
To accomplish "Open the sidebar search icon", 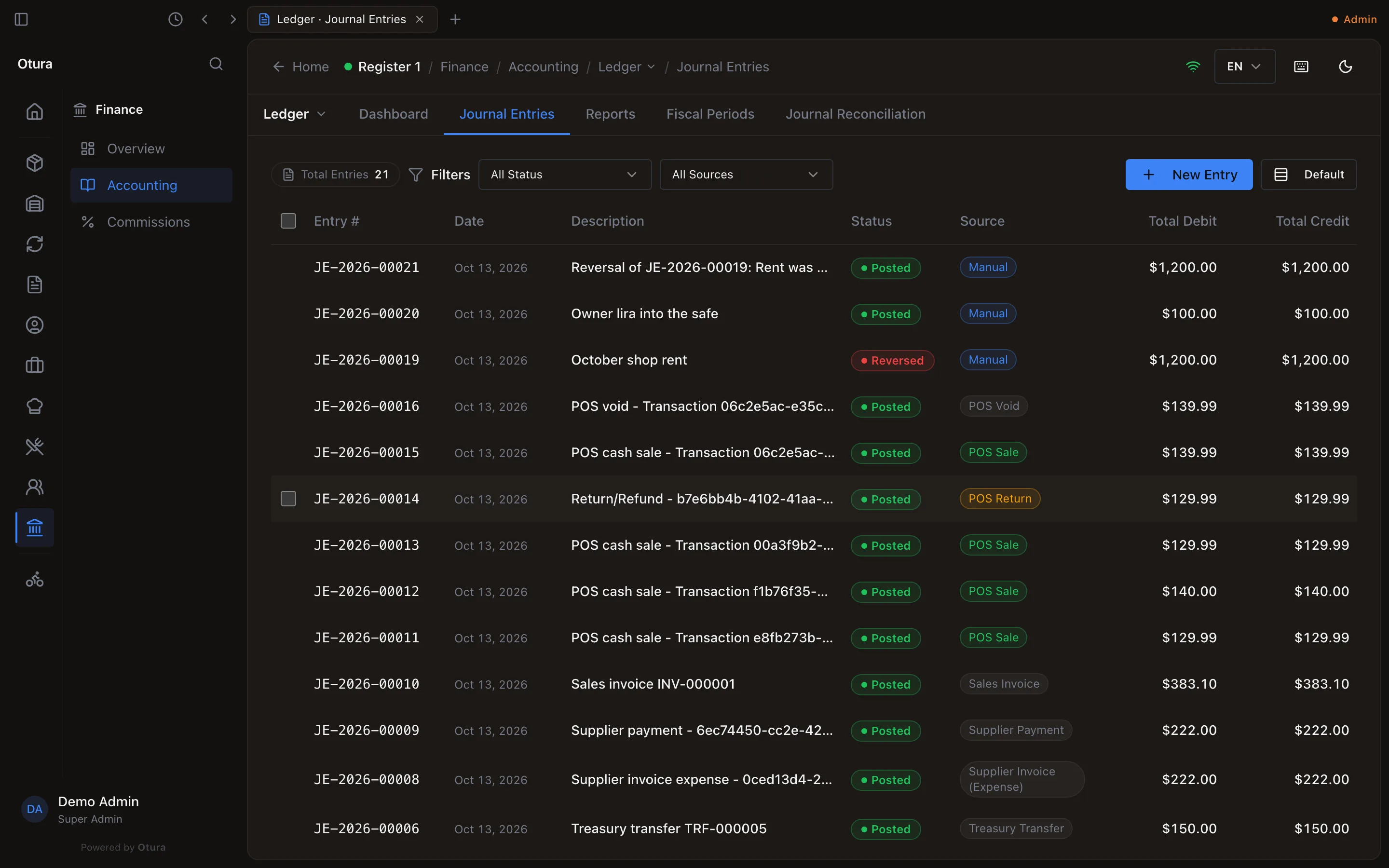I will click(x=216, y=64).
